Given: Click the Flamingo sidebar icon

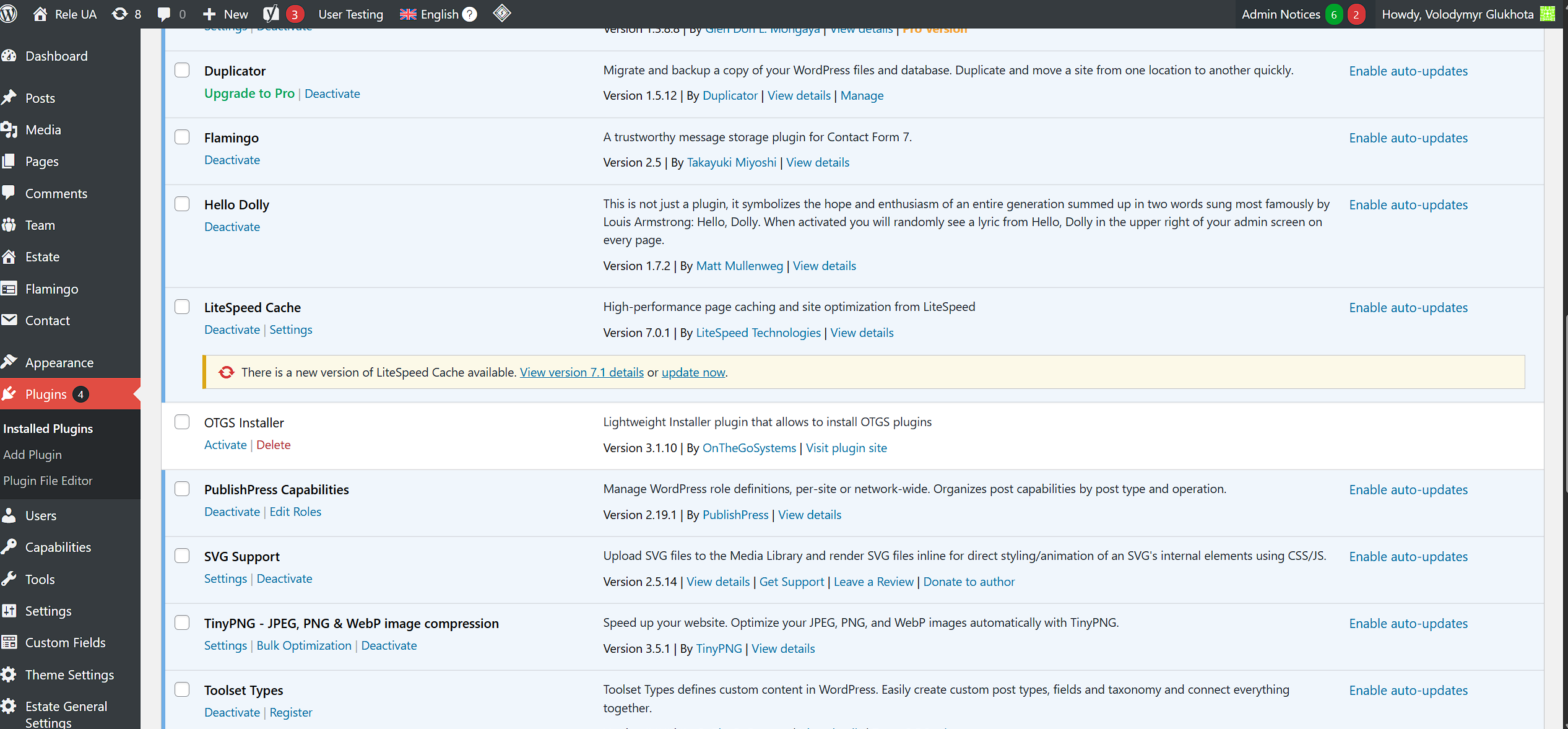Looking at the screenshot, I should pyautogui.click(x=9, y=289).
